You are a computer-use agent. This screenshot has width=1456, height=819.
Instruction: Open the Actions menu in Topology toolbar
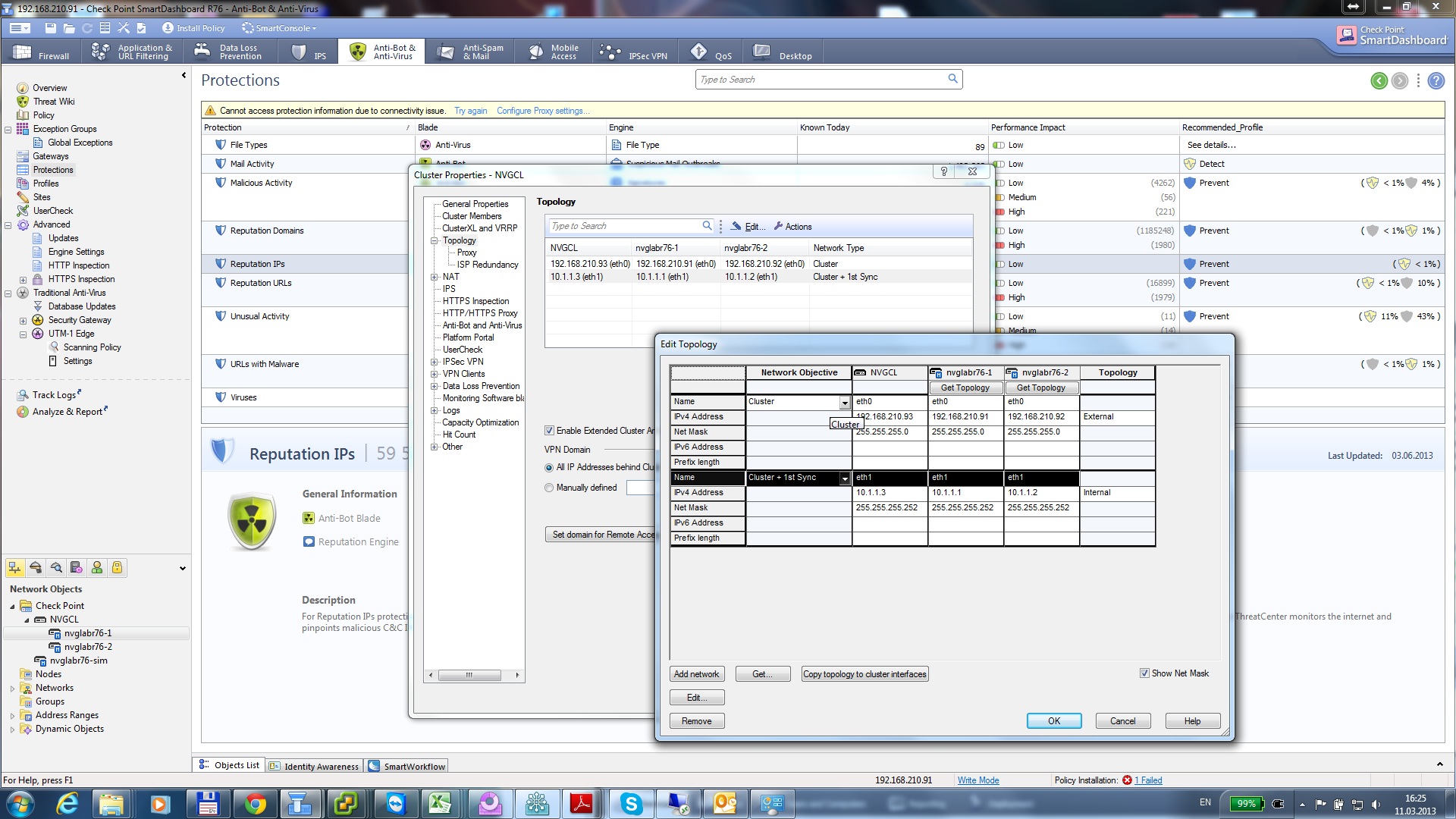(x=792, y=227)
